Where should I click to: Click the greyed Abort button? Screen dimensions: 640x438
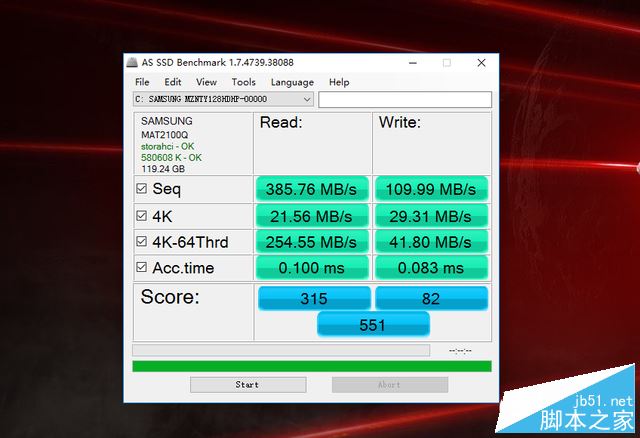coord(390,385)
